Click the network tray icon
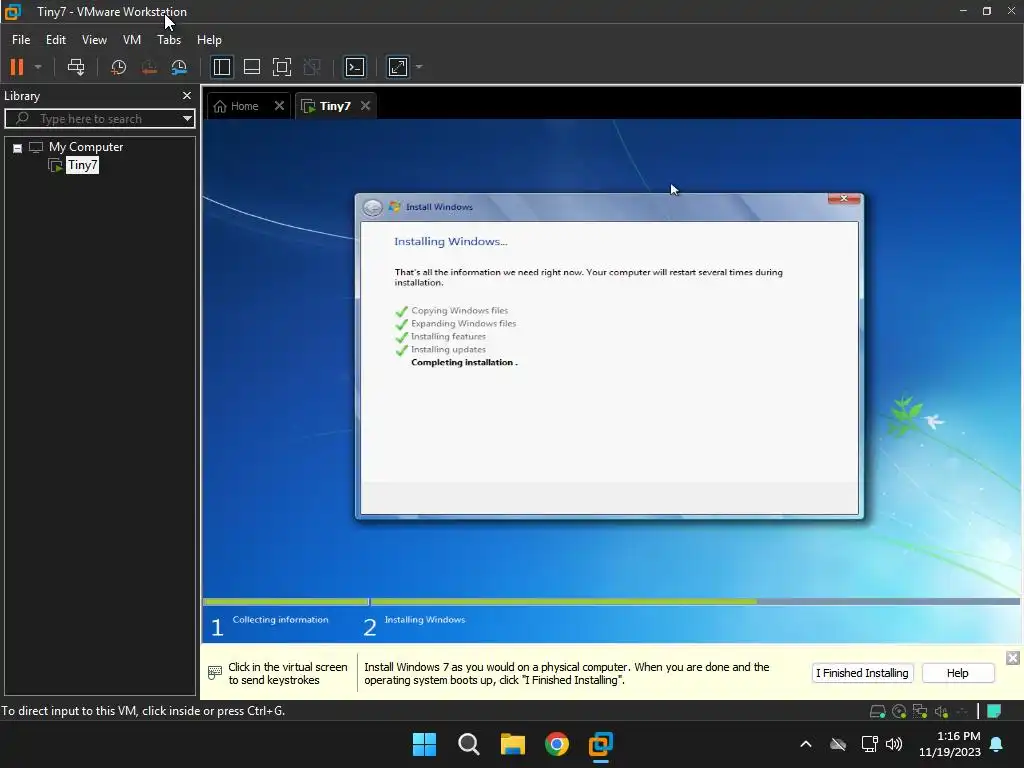1024x768 pixels. pos(869,744)
